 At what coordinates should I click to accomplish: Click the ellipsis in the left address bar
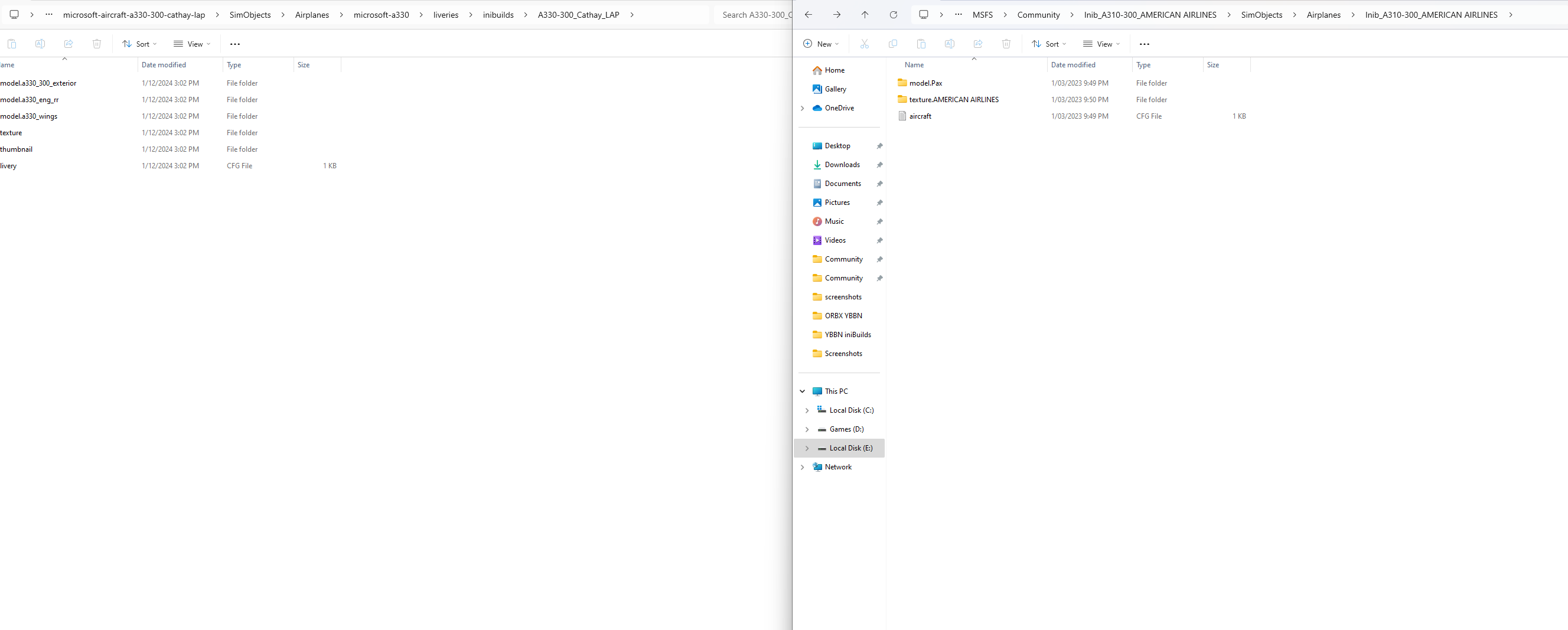[48, 14]
